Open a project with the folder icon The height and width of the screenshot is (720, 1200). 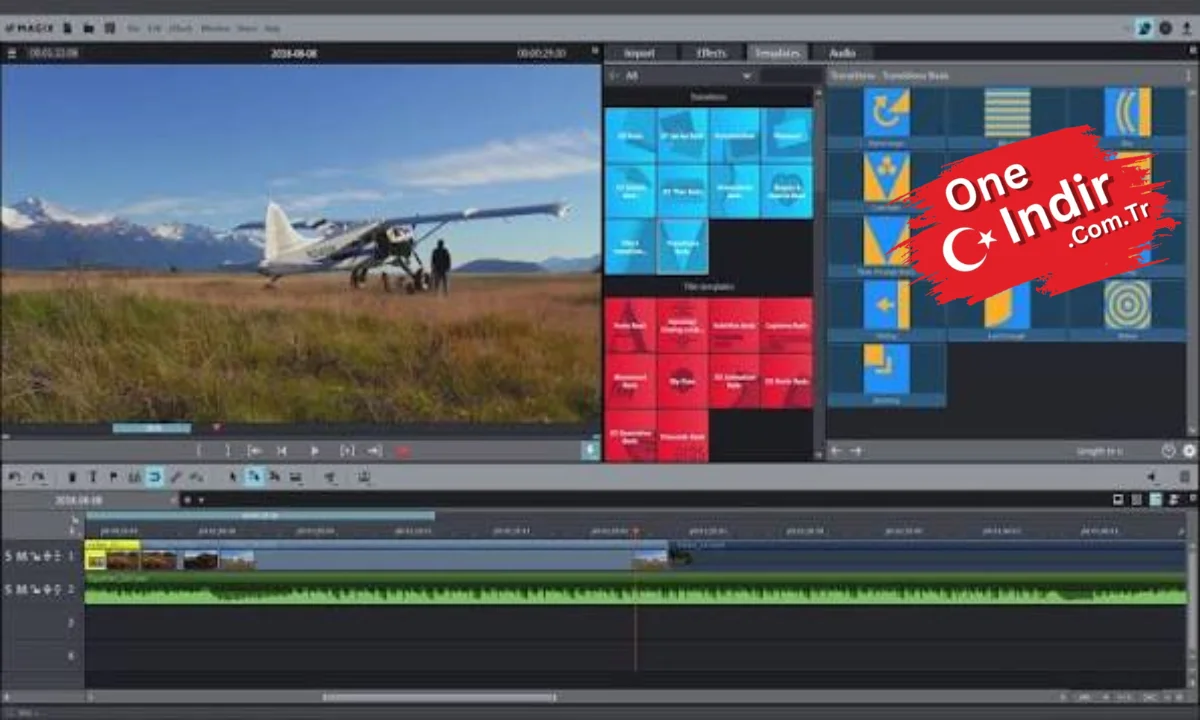[x=88, y=28]
